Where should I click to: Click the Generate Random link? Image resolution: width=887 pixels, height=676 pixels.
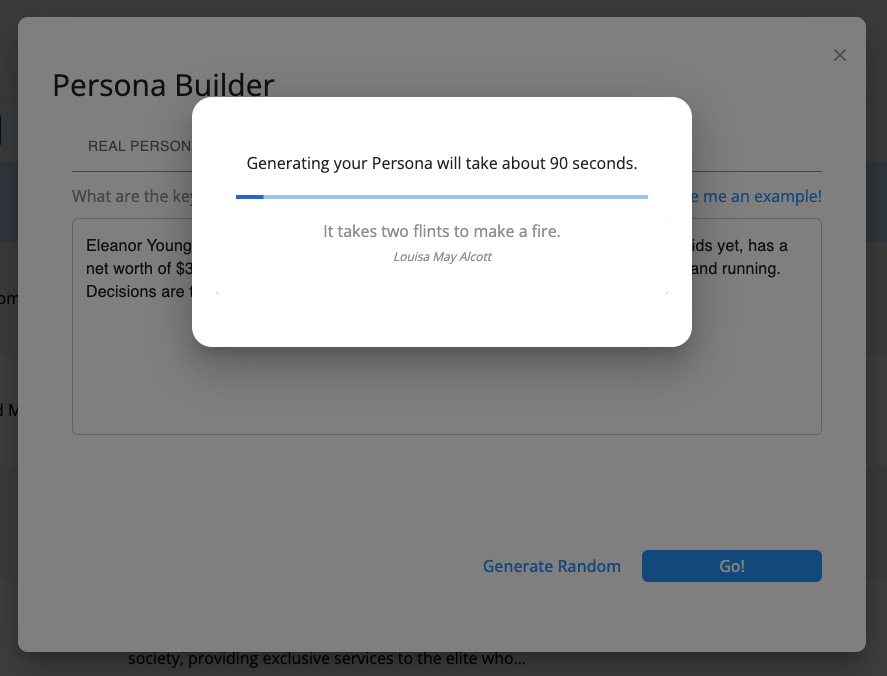(x=551, y=566)
